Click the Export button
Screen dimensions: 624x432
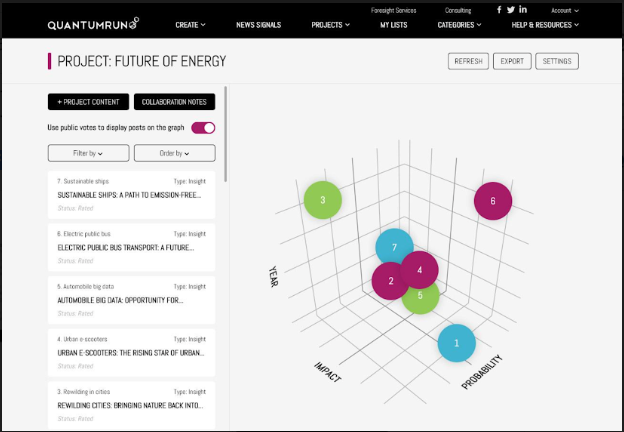512,61
